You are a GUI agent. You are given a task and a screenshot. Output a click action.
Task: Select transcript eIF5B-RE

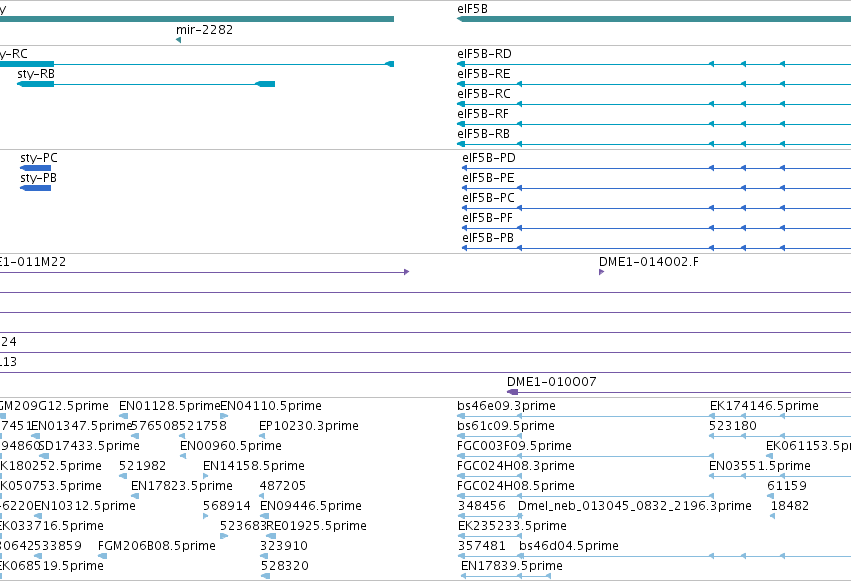click(484, 74)
